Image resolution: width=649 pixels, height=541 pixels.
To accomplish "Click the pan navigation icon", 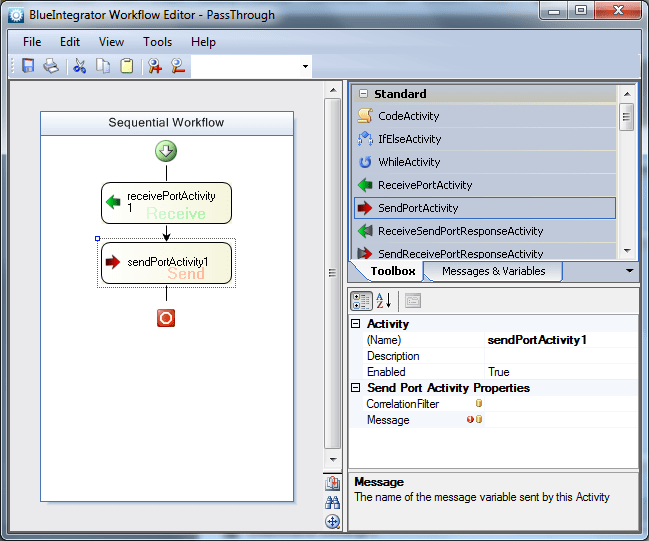I will point(332,522).
